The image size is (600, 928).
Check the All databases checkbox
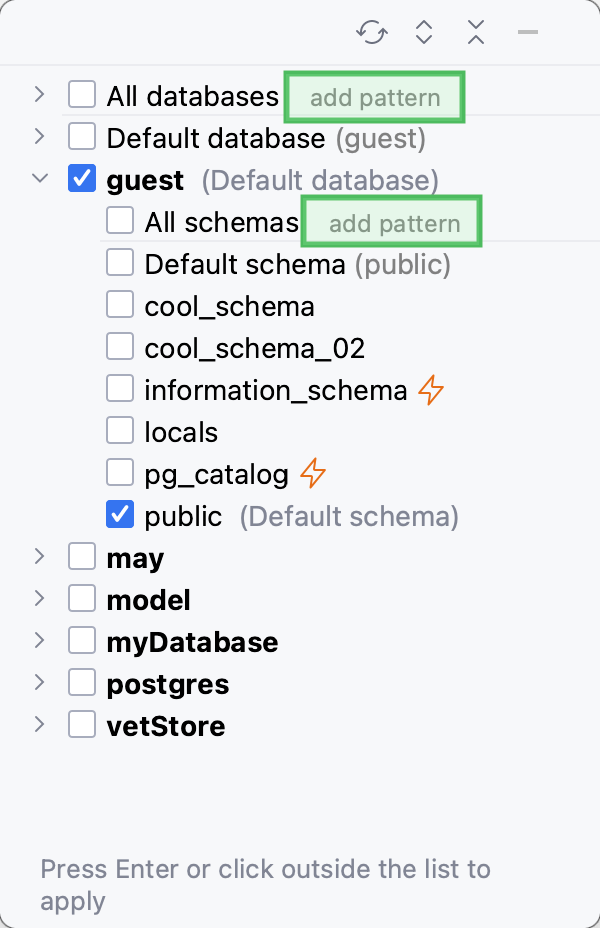tap(81, 94)
